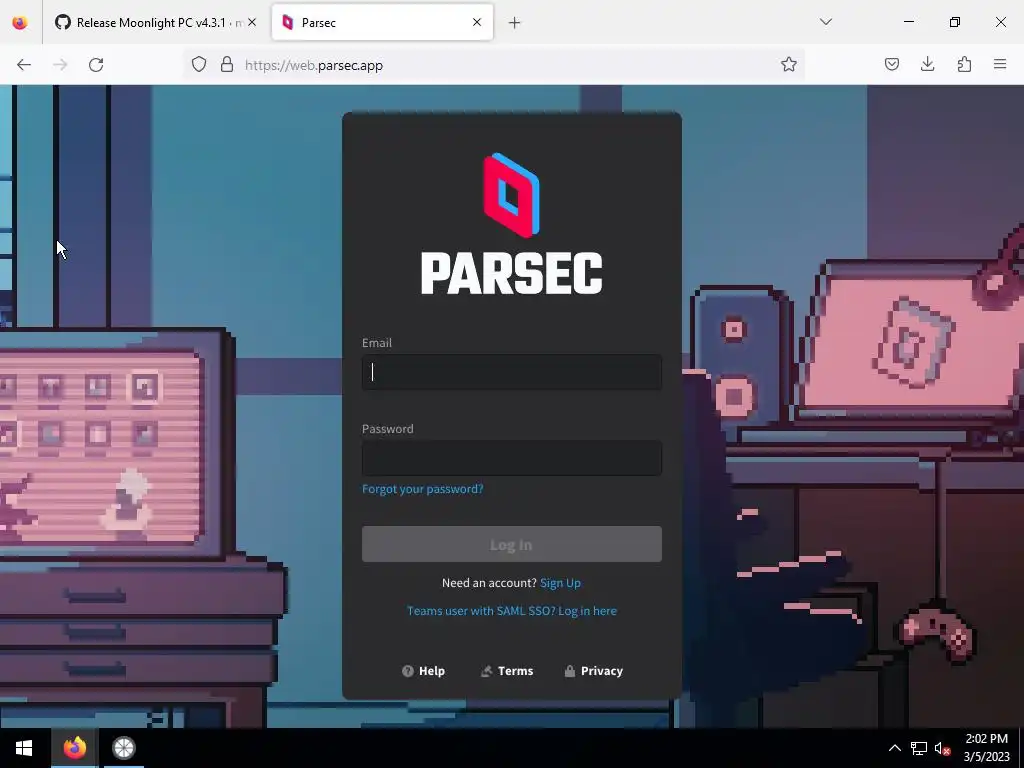Click the Privacy lock icon

tap(569, 671)
